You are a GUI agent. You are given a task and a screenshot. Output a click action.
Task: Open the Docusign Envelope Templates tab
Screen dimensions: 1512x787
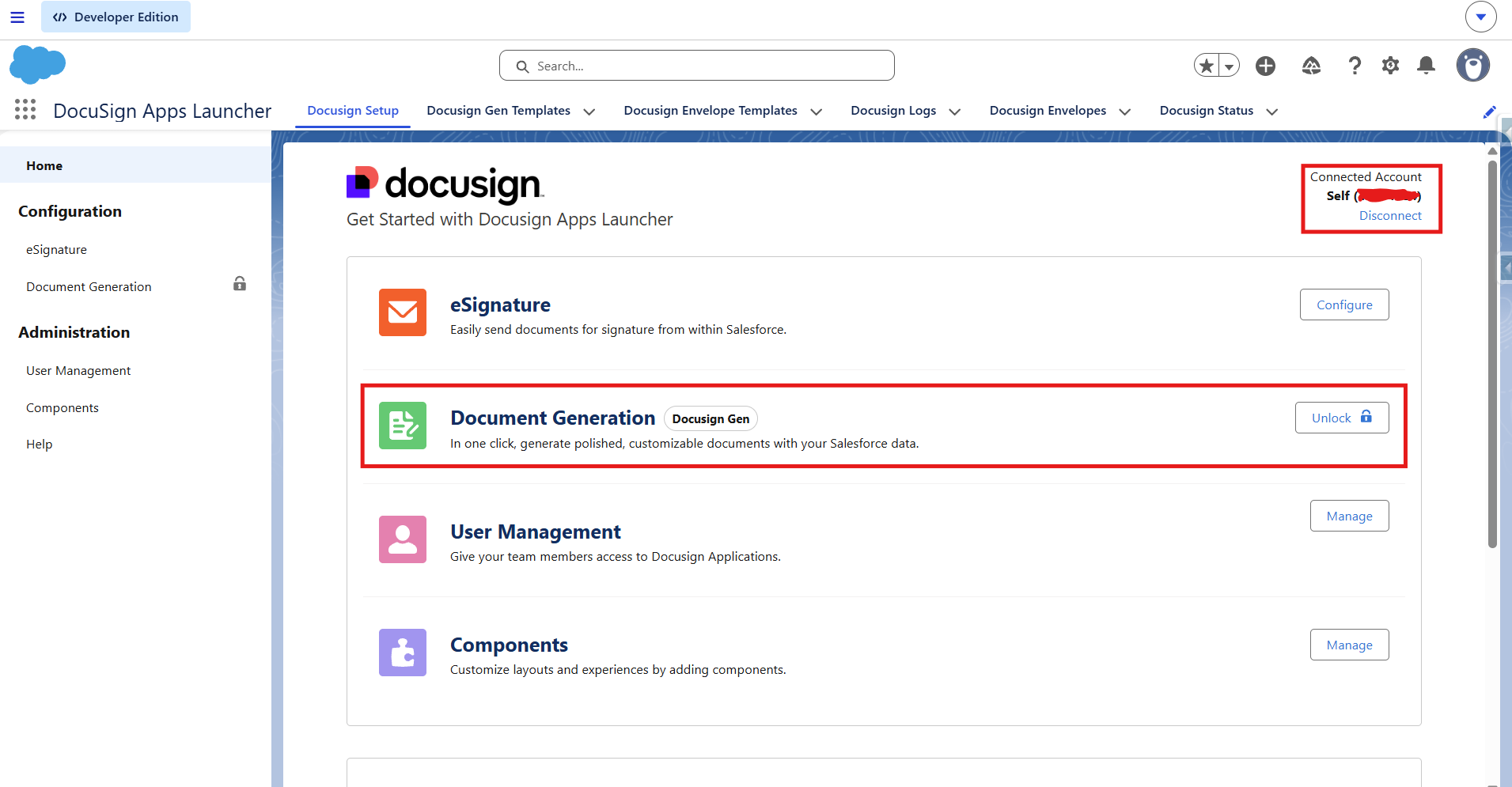coord(711,111)
